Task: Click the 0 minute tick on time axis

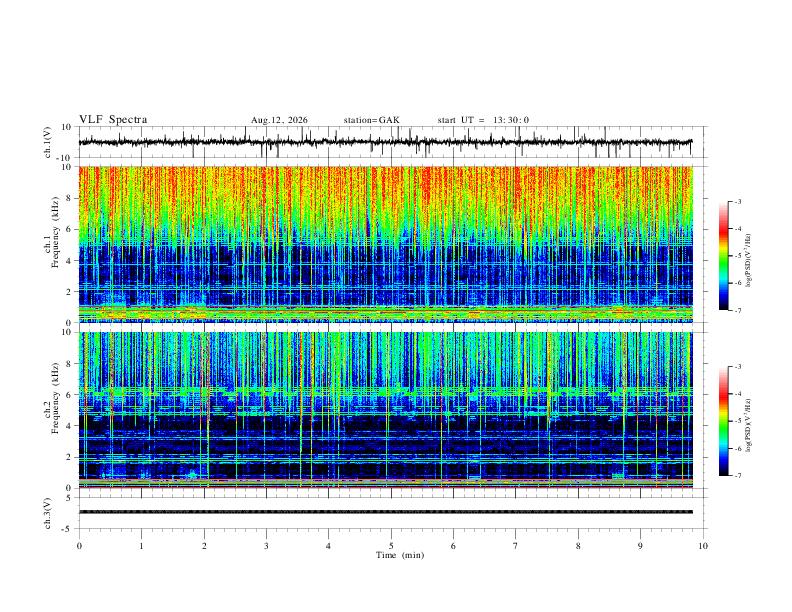Action: 79,546
